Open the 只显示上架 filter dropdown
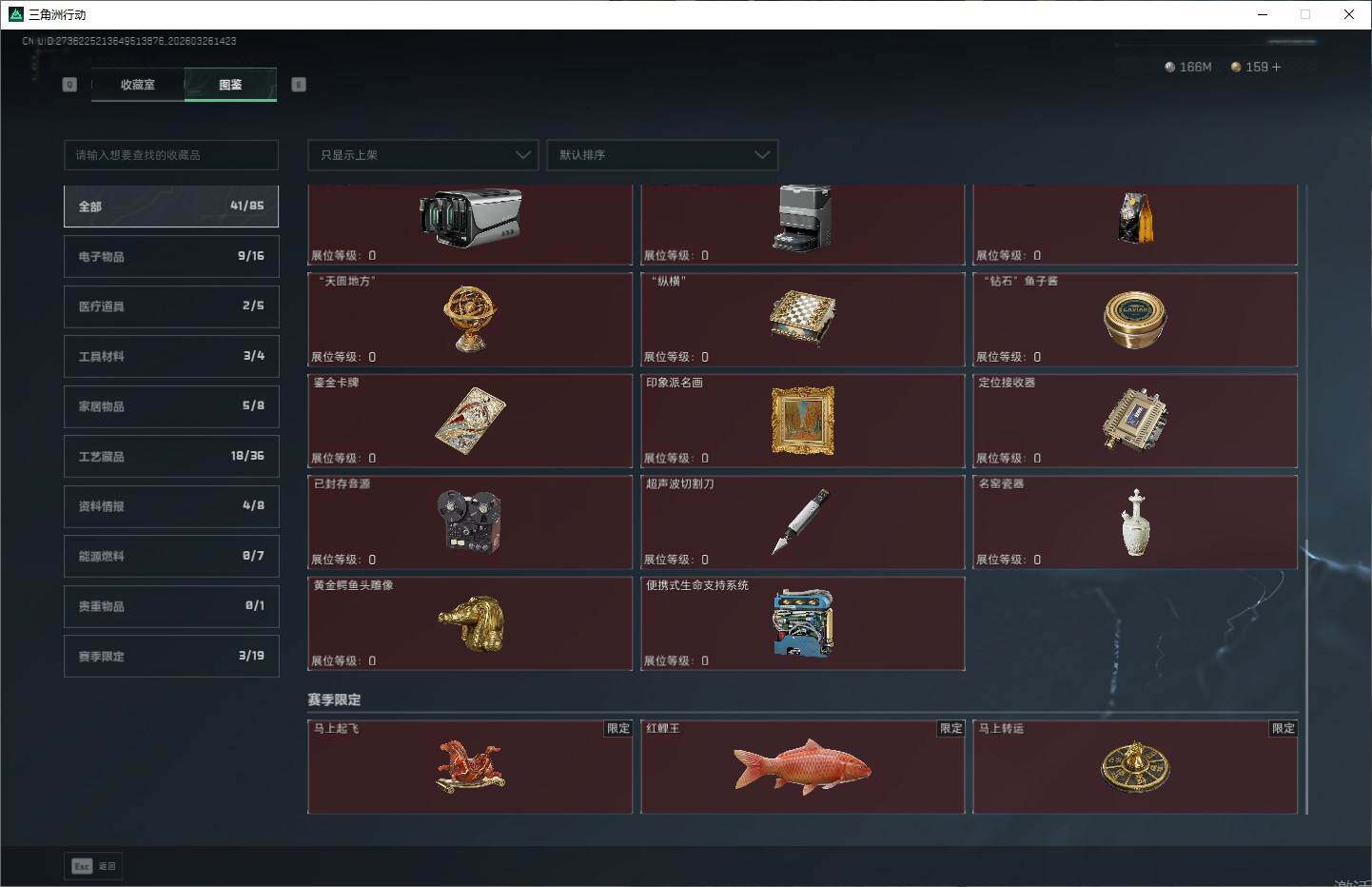Viewport: 1372px width, 887px height. [x=423, y=155]
